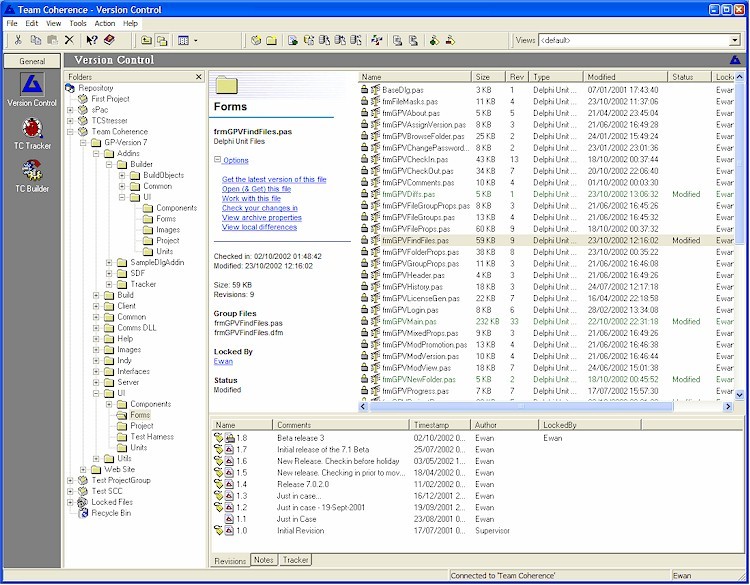Expand the BuildObjects folder

(122, 175)
